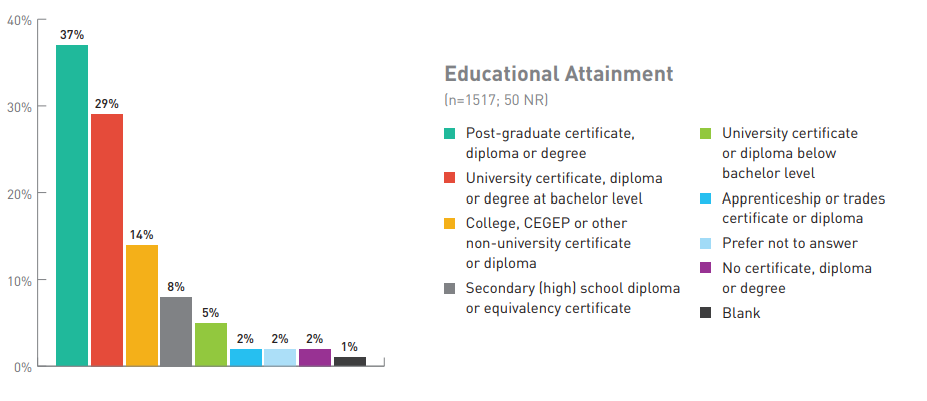The width and height of the screenshot is (927, 401).
Task: Click the light blue Prefer not to answer swatch
Action: pos(705,243)
